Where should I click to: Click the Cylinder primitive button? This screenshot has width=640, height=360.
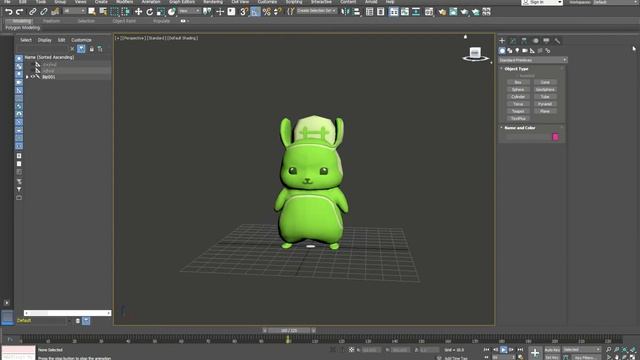[518, 97]
